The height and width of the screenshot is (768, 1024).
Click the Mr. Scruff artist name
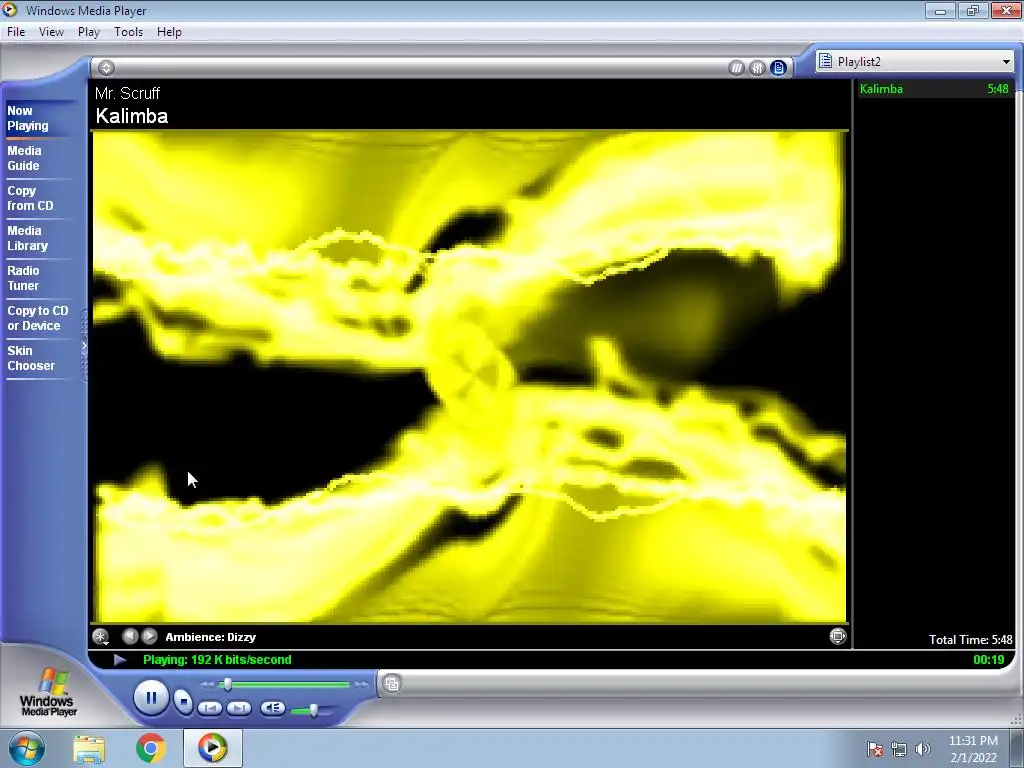[127, 93]
